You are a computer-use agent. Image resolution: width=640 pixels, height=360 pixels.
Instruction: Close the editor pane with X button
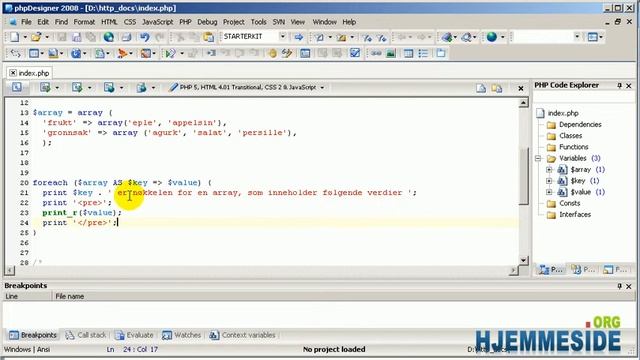click(x=521, y=88)
